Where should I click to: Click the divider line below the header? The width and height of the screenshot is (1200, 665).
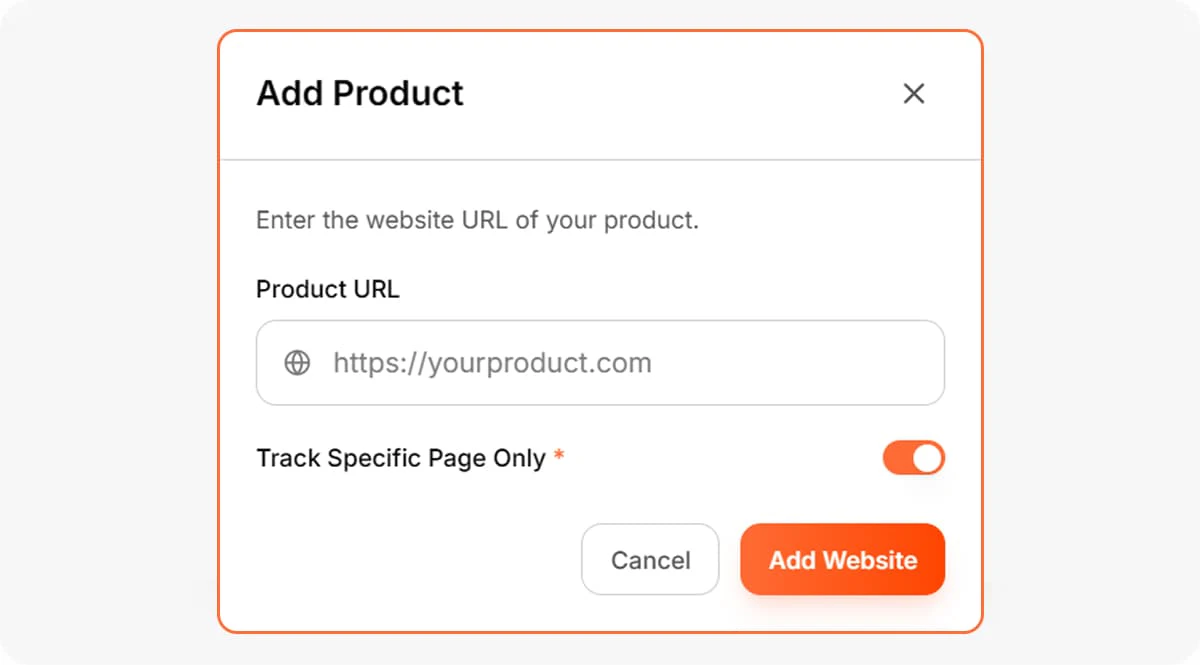pos(600,159)
